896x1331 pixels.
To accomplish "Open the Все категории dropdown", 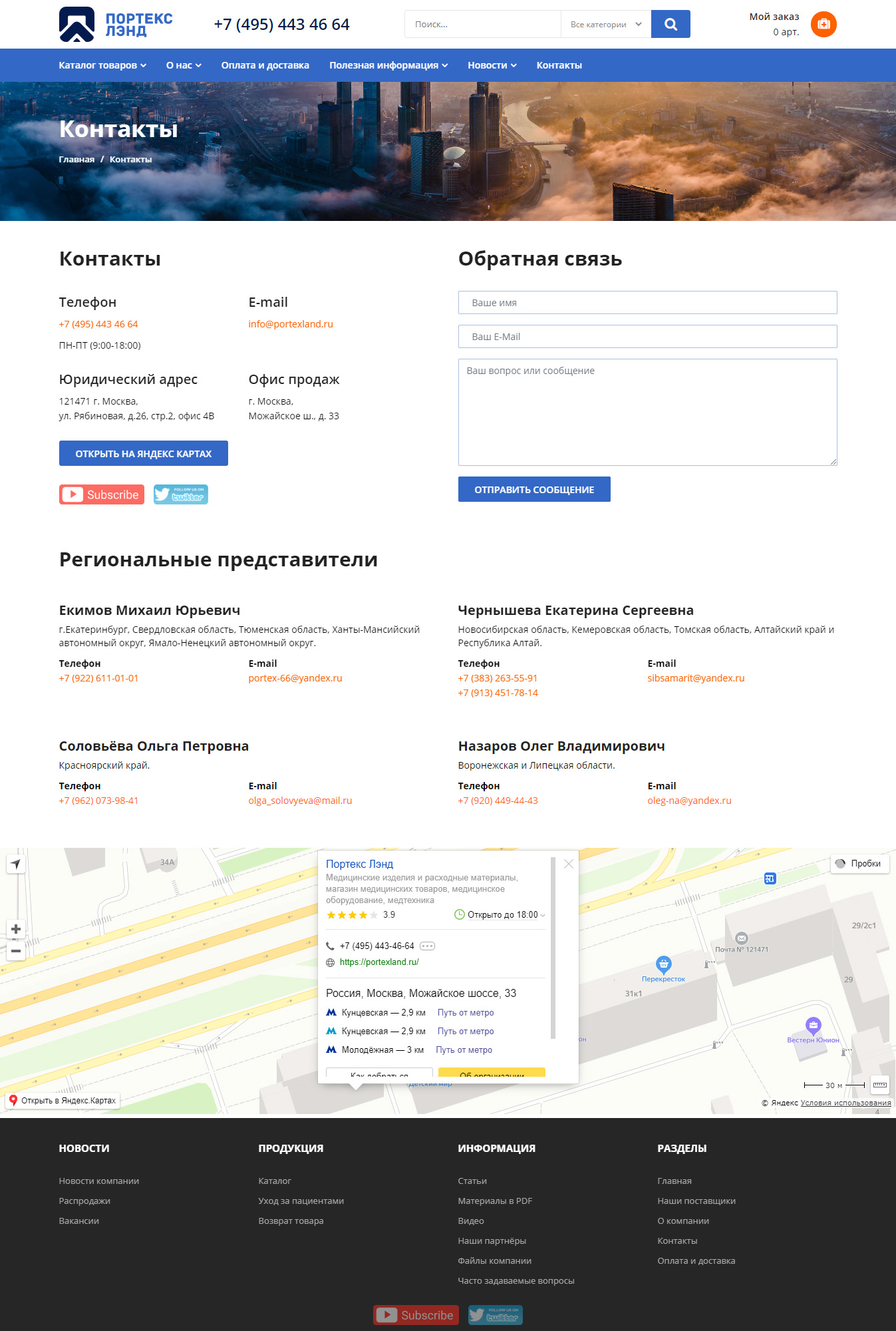I will coord(605,25).
